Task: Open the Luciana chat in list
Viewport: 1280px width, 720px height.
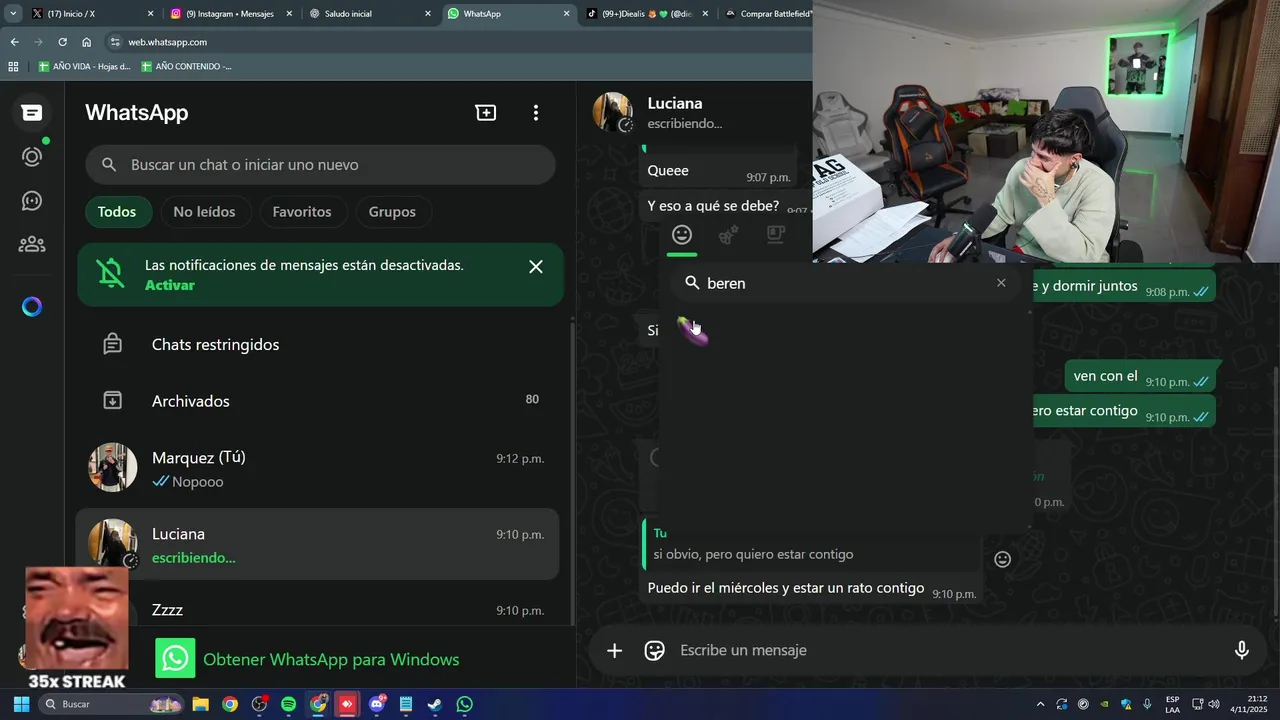Action: (318, 545)
